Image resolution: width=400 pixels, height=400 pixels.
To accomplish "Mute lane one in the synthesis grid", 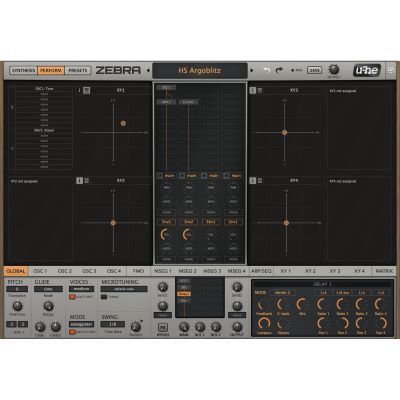I will click(x=160, y=176).
